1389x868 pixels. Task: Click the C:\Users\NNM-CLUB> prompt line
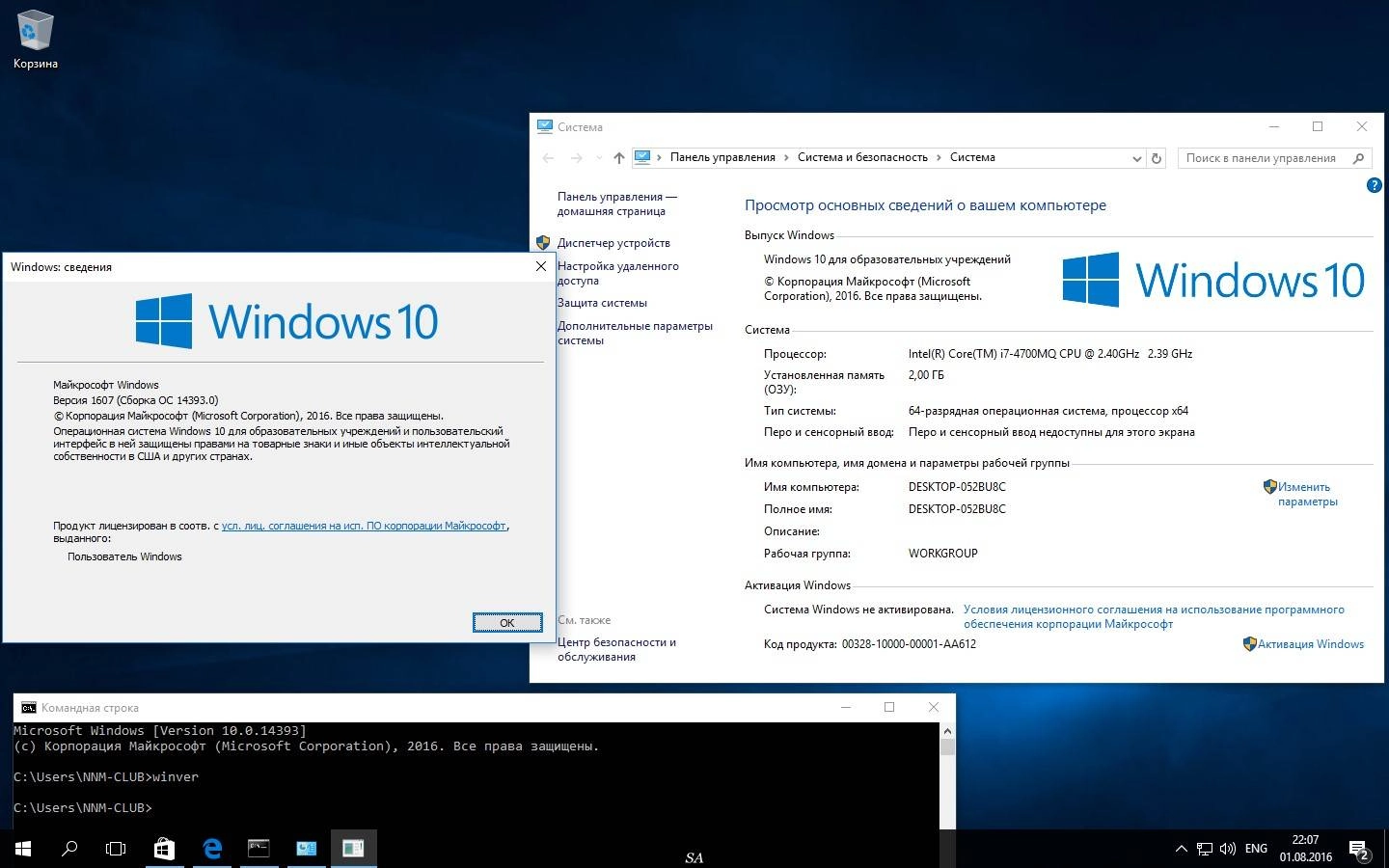pos(83,807)
